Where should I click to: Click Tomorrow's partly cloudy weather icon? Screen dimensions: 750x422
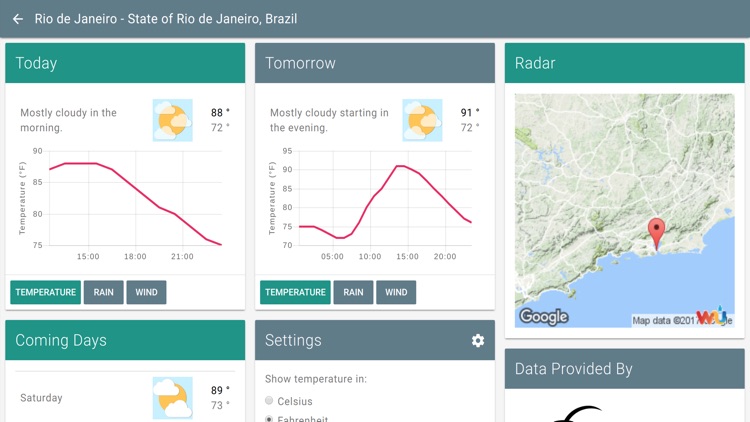(422, 120)
